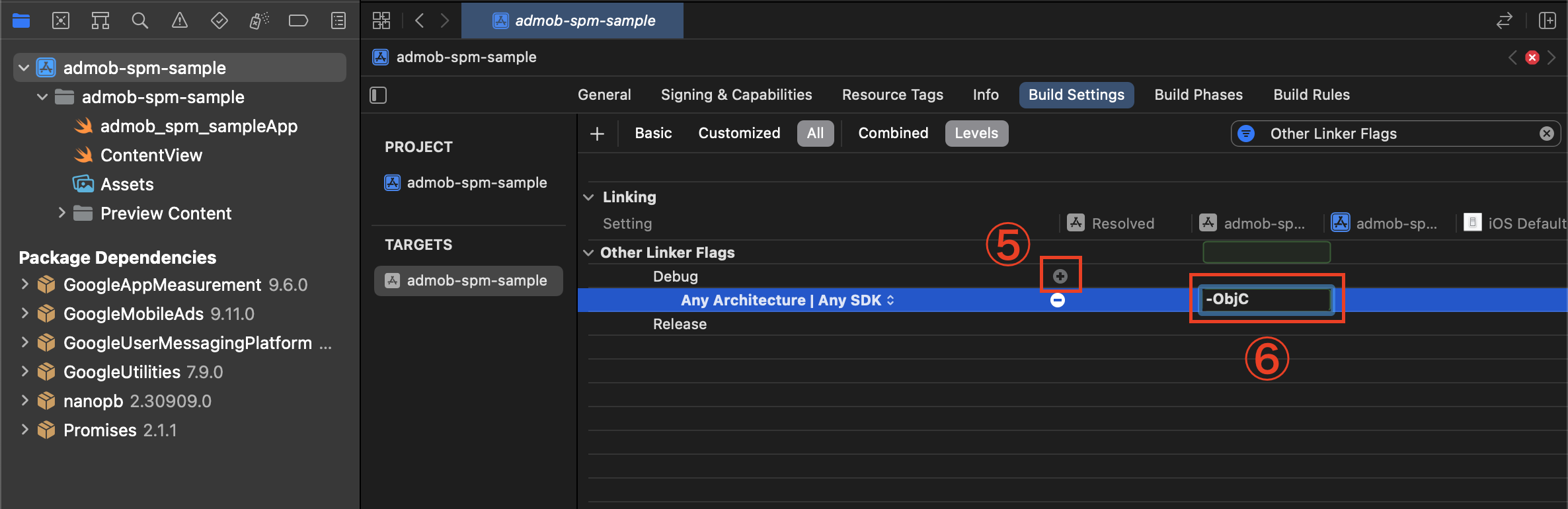Switch to the Info tab

986,95
